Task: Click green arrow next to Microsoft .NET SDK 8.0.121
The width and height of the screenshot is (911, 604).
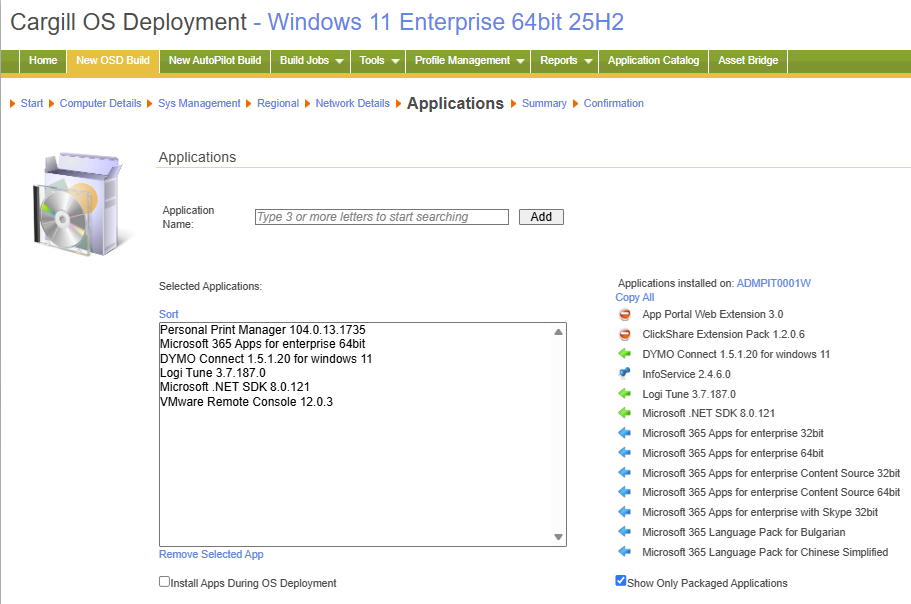Action: click(625, 413)
